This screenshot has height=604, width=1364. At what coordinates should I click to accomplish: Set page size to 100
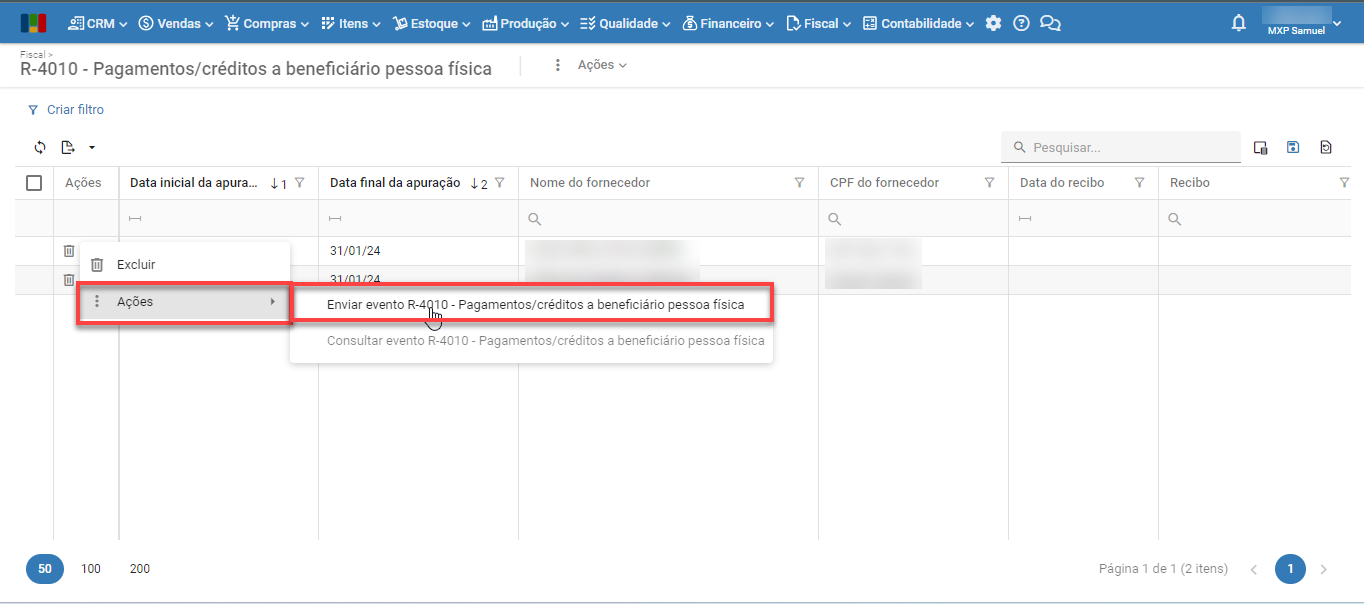[x=91, y=569]
